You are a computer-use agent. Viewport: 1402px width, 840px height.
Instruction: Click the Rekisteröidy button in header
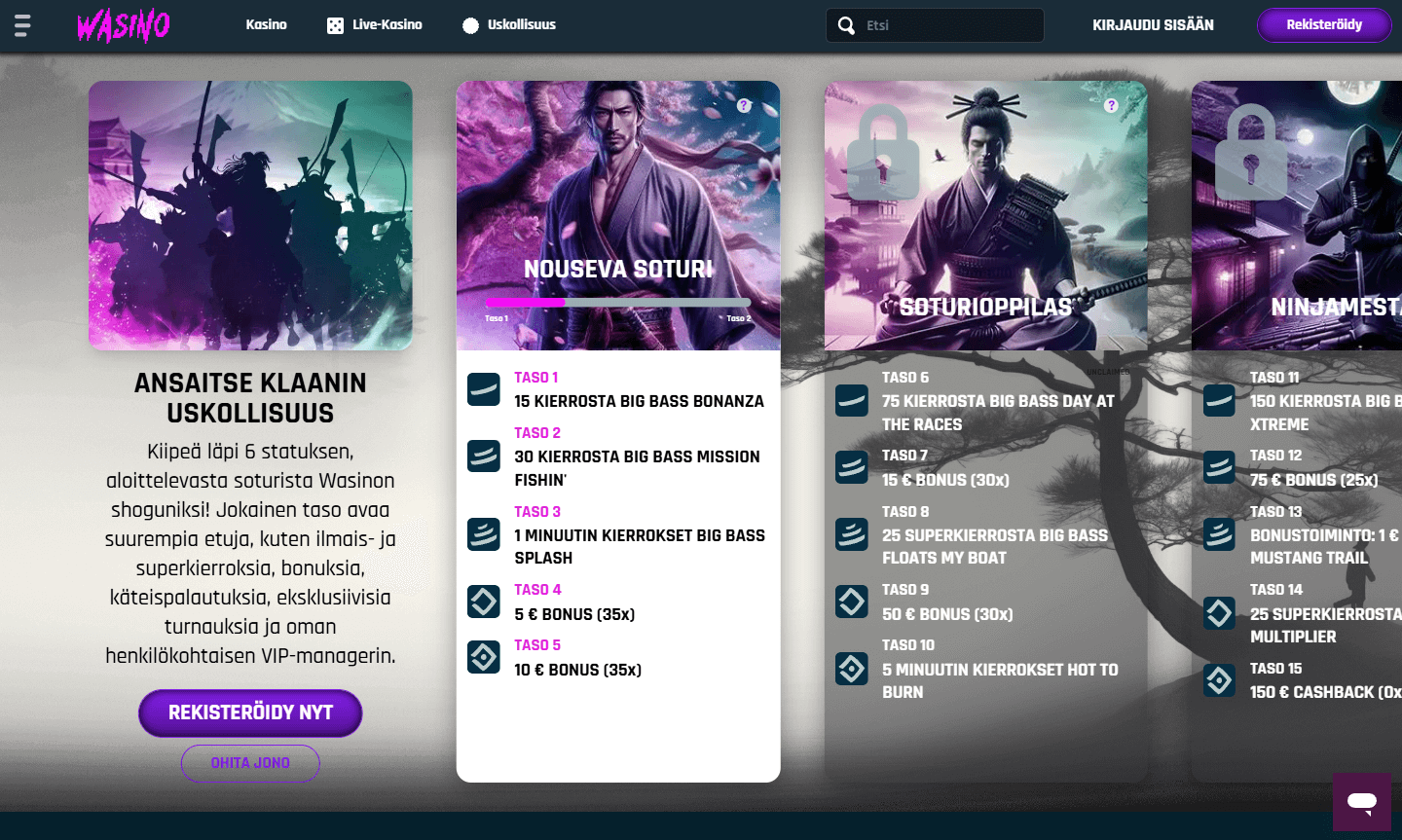click(1324, 25)
